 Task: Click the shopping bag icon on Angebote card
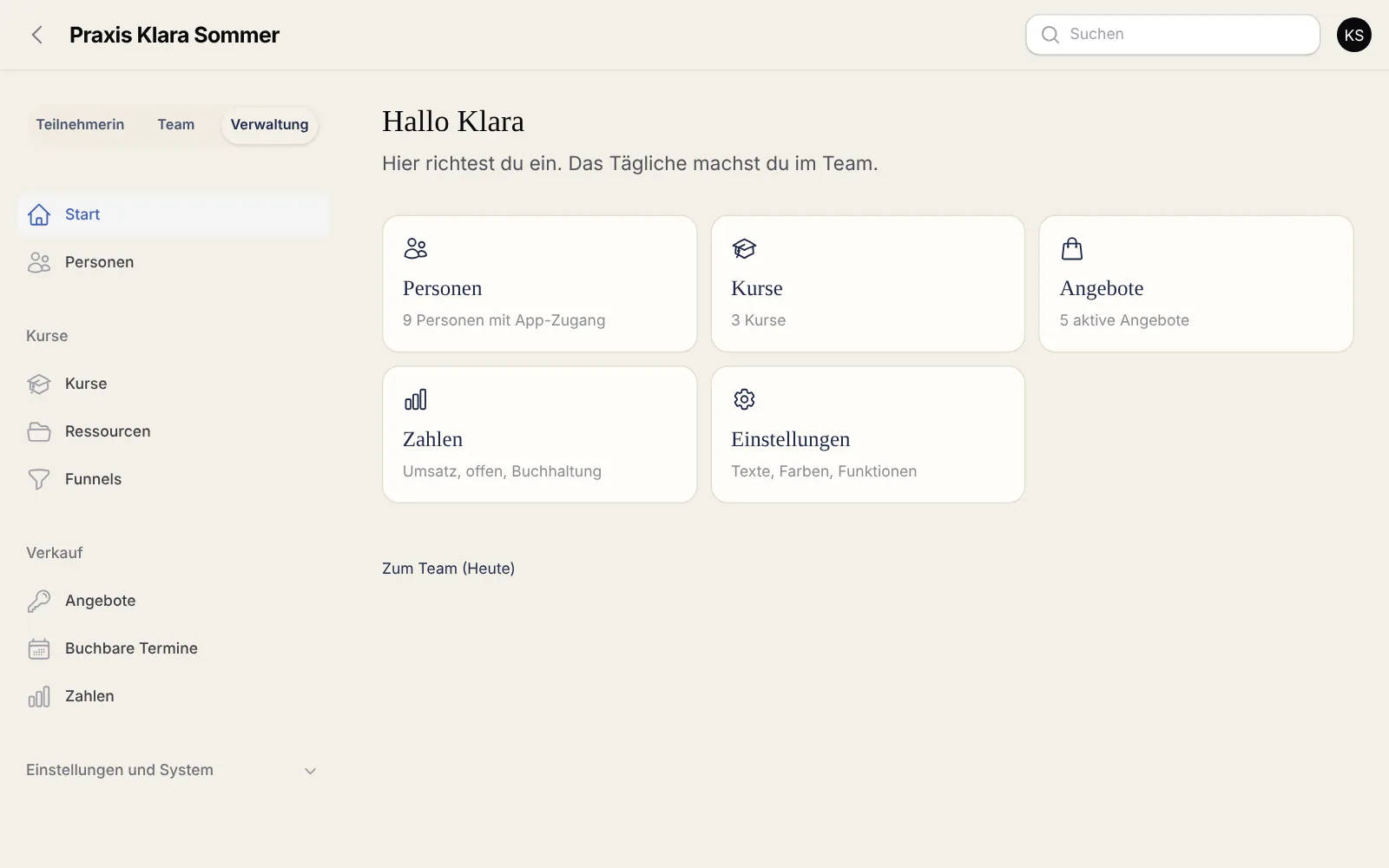click(x=1072, y=249)
